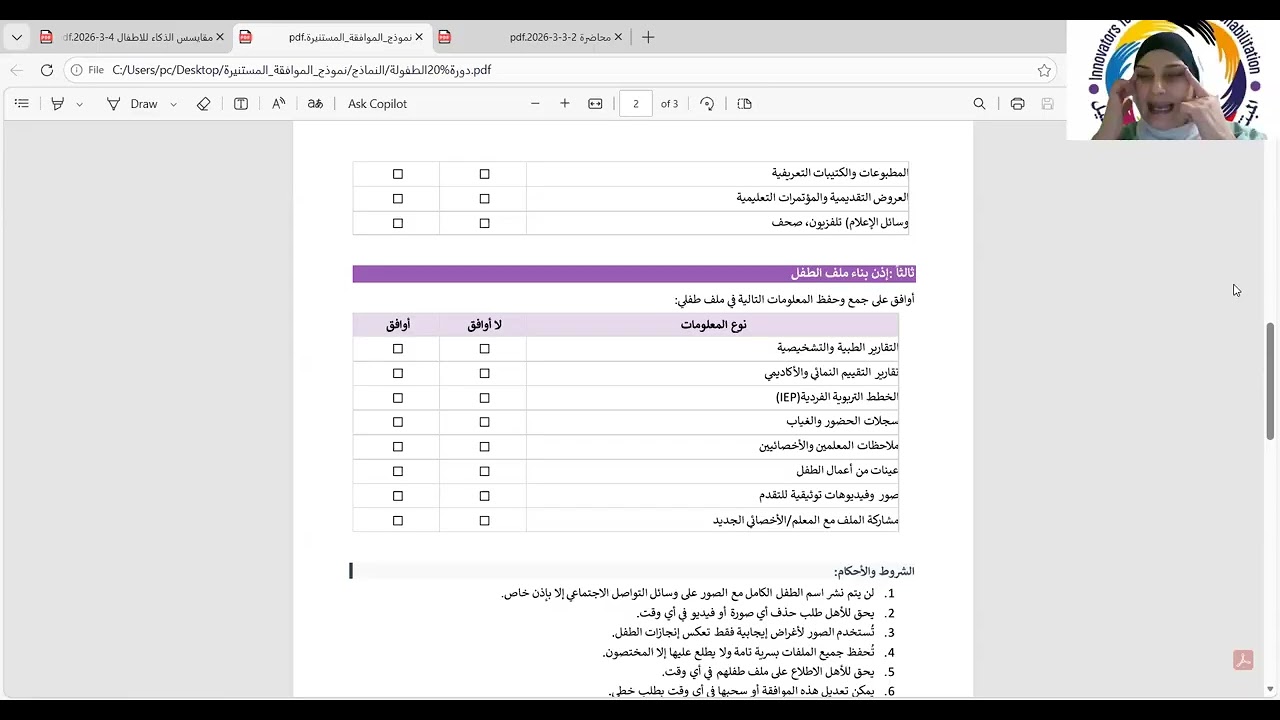Activate the Draw tool

pos(132,104)
